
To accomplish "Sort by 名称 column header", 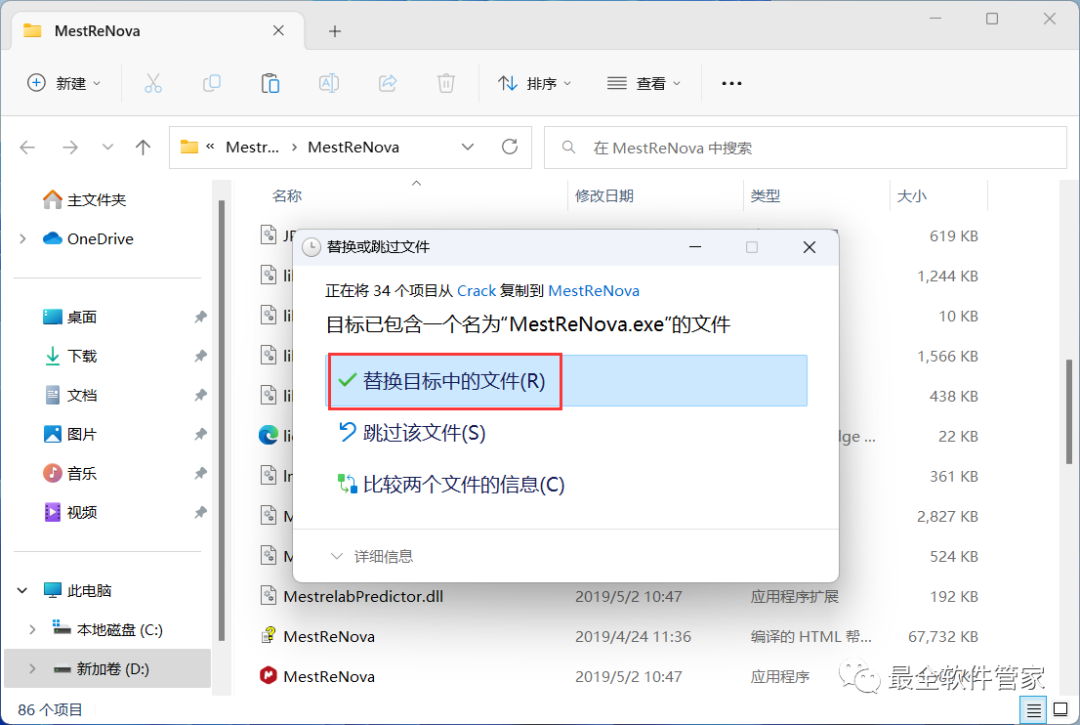I will point(287,196).
